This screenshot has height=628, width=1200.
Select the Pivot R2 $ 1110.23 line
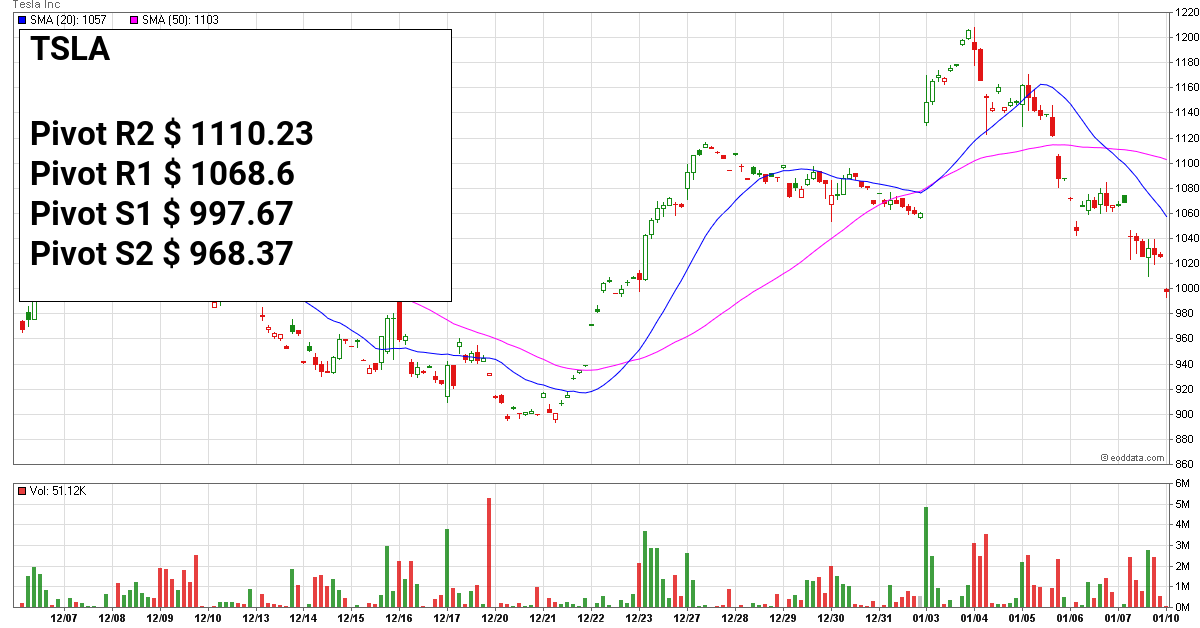tap(172, 133)
